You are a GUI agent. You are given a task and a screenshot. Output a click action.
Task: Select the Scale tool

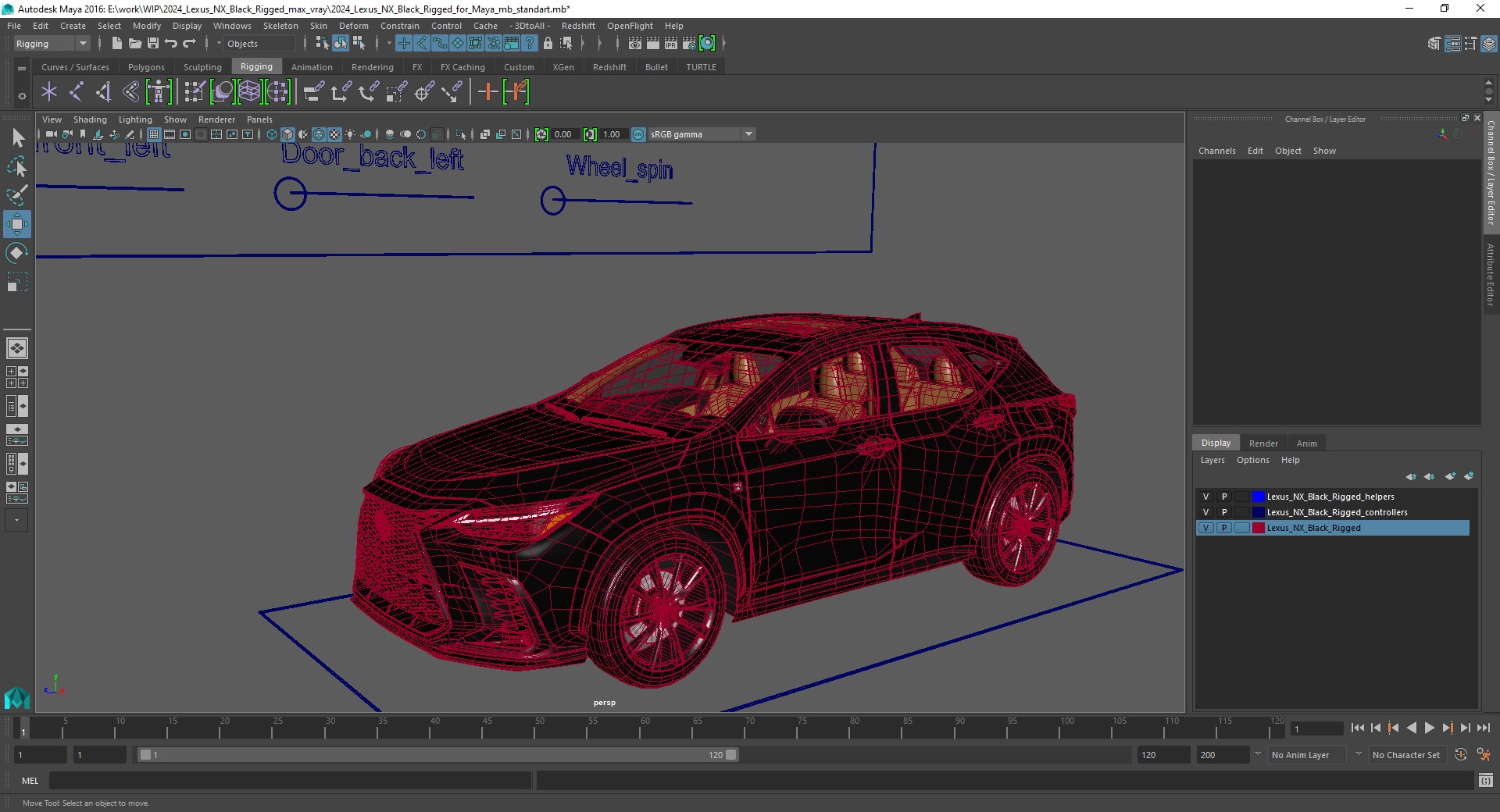(17, 282)
